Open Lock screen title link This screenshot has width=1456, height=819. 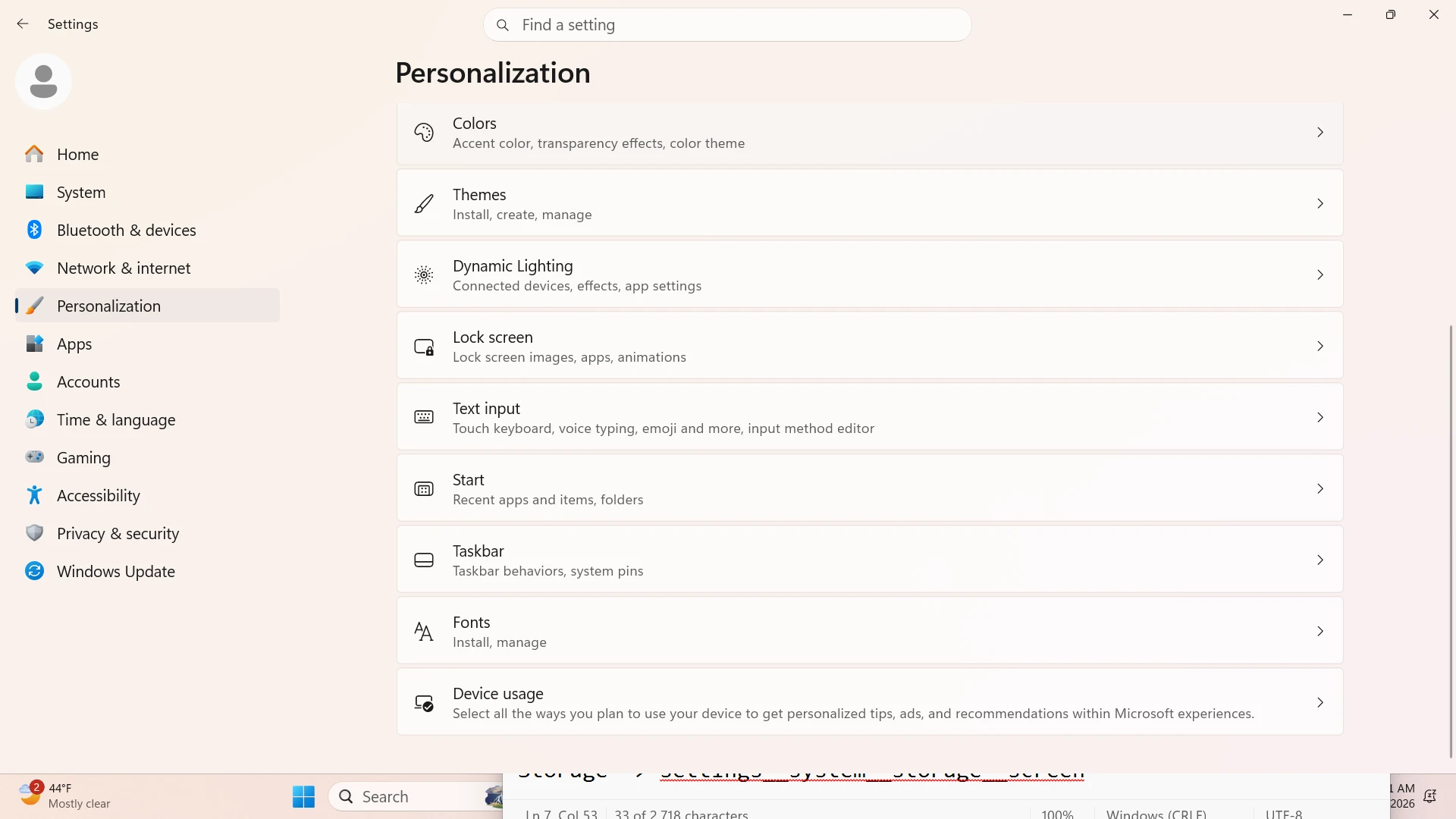pos(493,337)
